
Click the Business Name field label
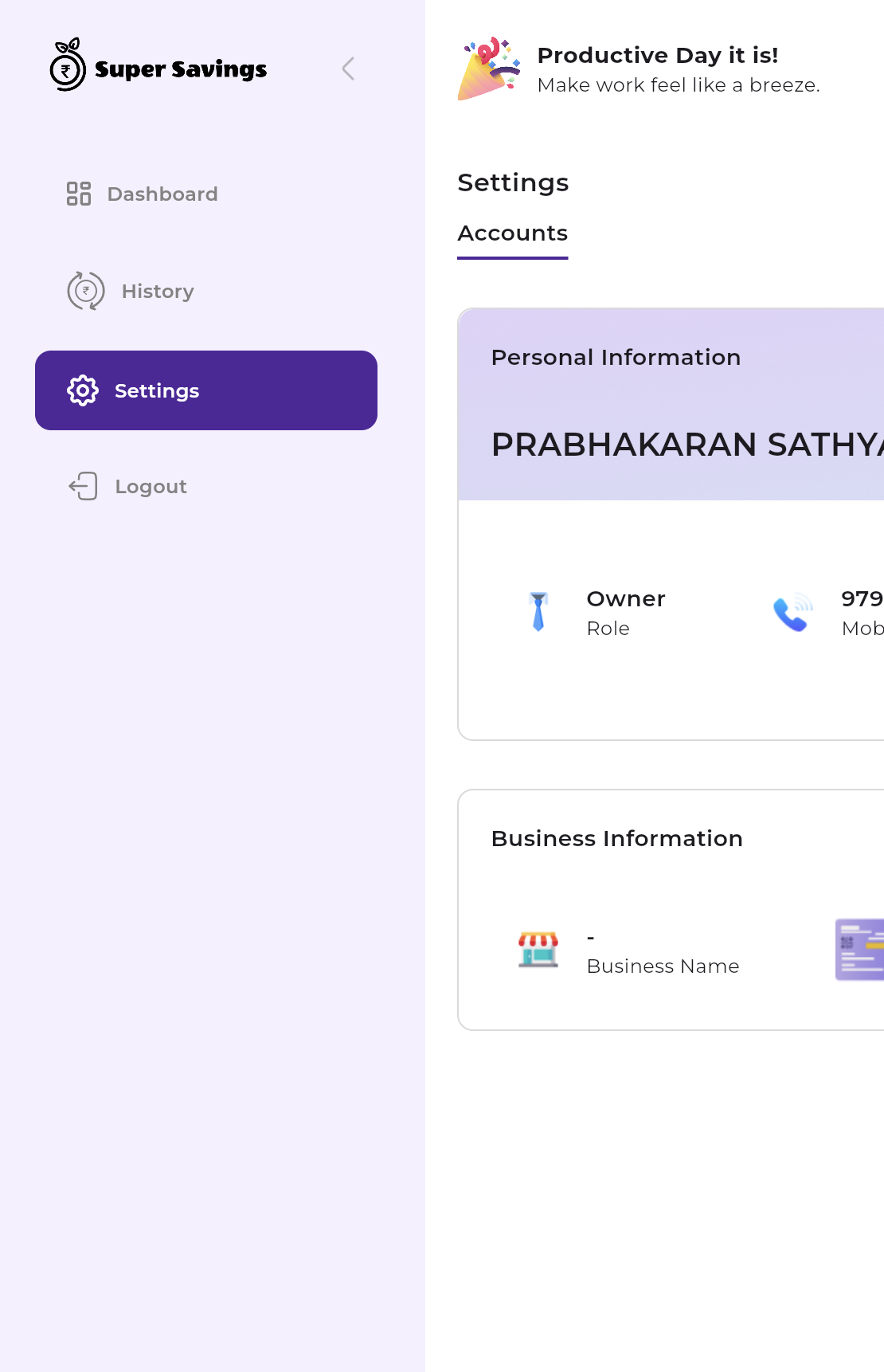click(x=663, y=966)
